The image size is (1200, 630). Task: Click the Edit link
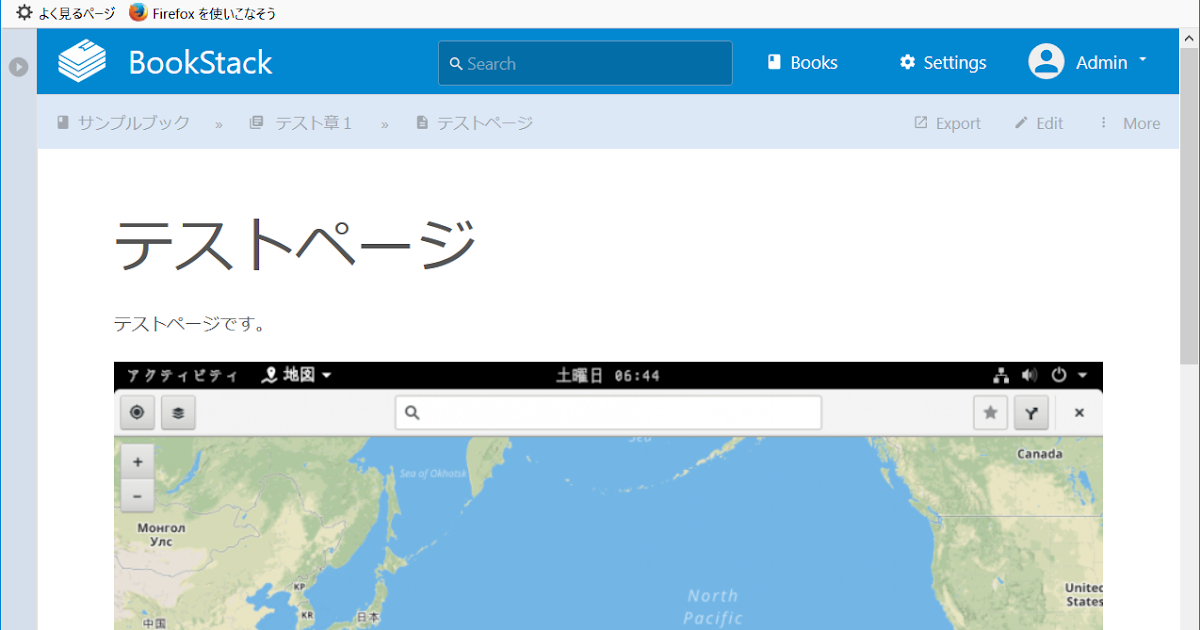point(1038,122)
